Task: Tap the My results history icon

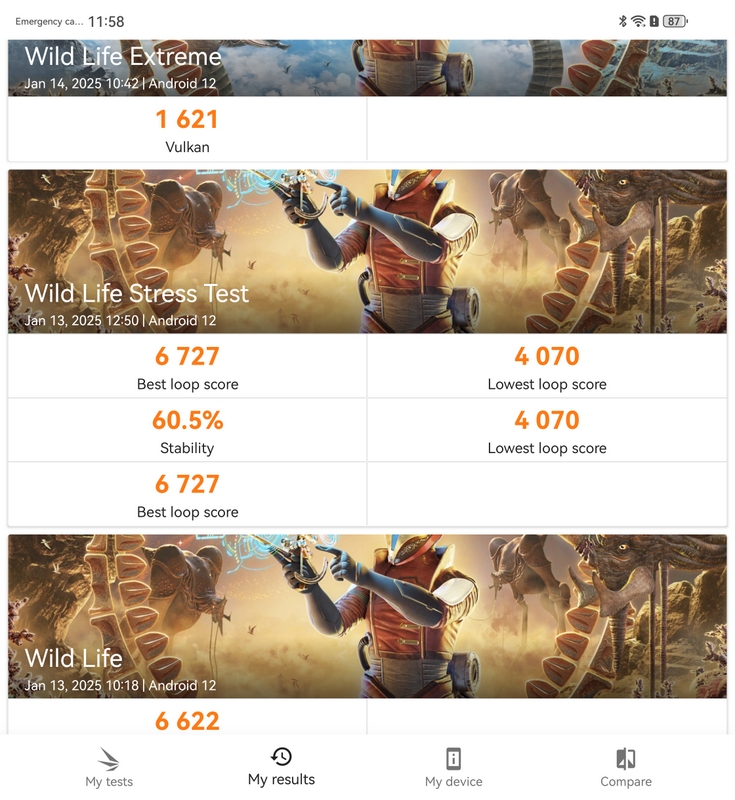Action: (x=281, y=756)
